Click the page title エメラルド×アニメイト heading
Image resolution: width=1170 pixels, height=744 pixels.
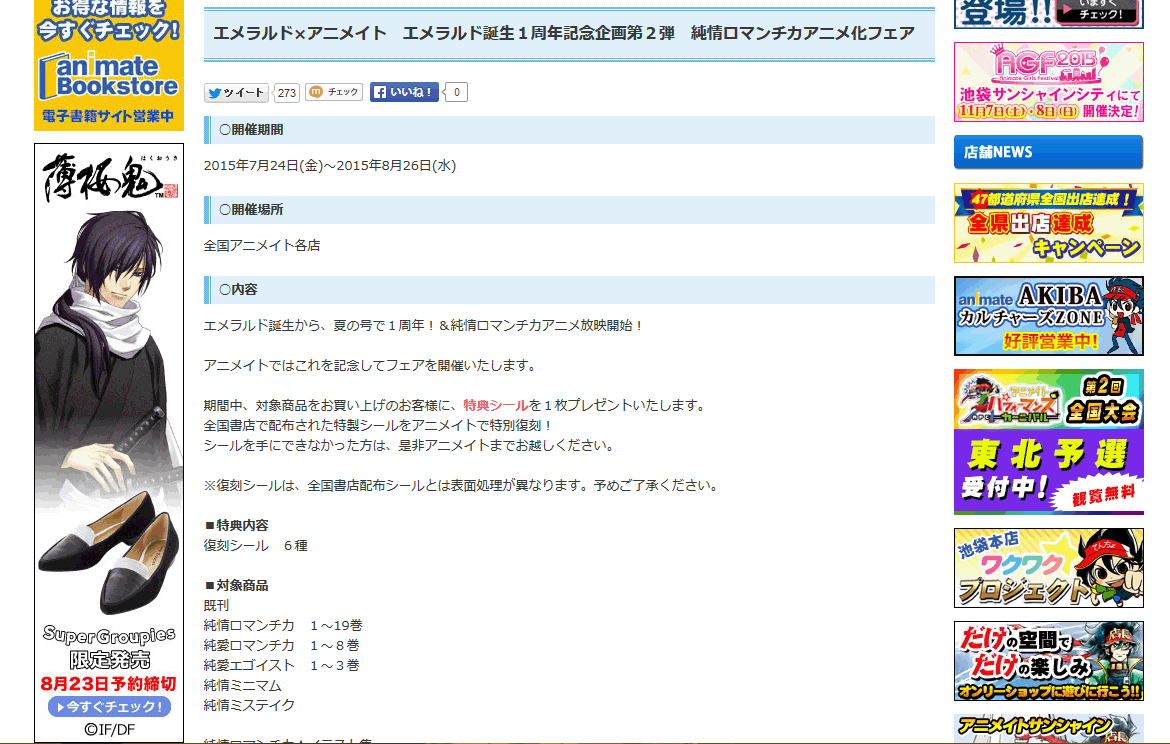coord(564,34)
